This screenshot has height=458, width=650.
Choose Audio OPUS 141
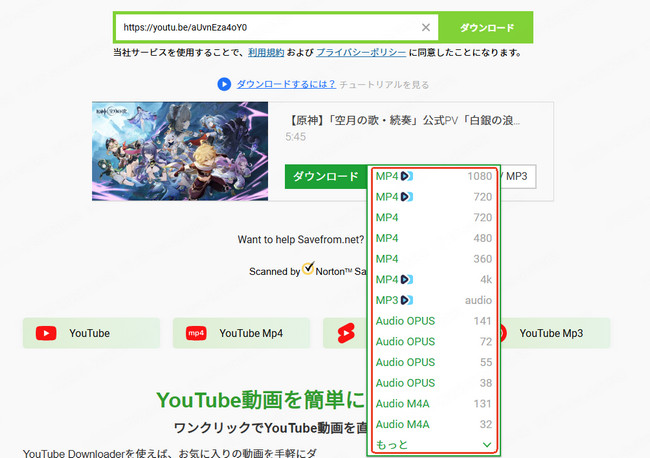[434, 321]
